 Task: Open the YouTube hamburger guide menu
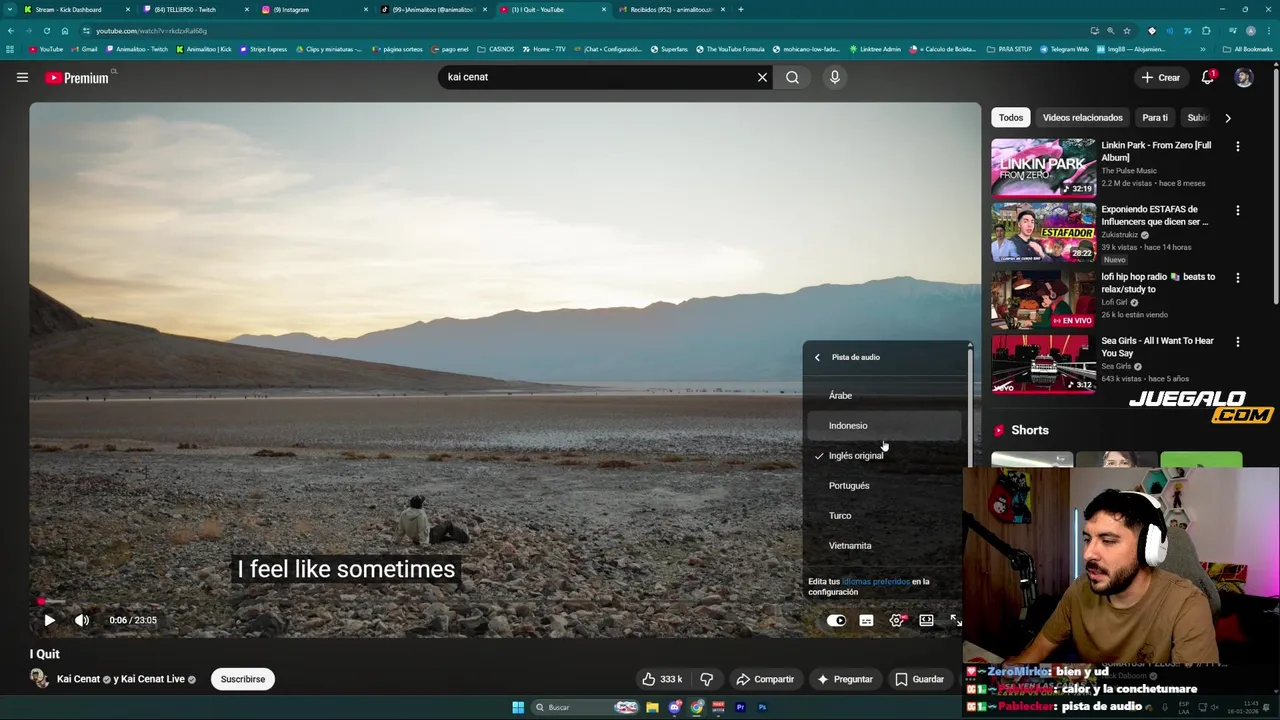[x=22, y=77]
